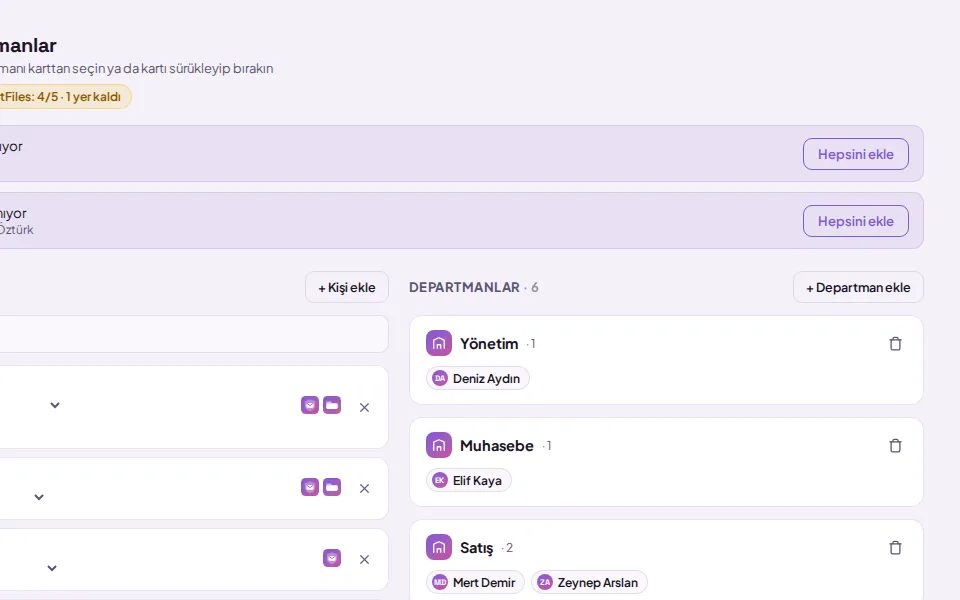Expand the chevron on second person card

[x=39, y=497]
